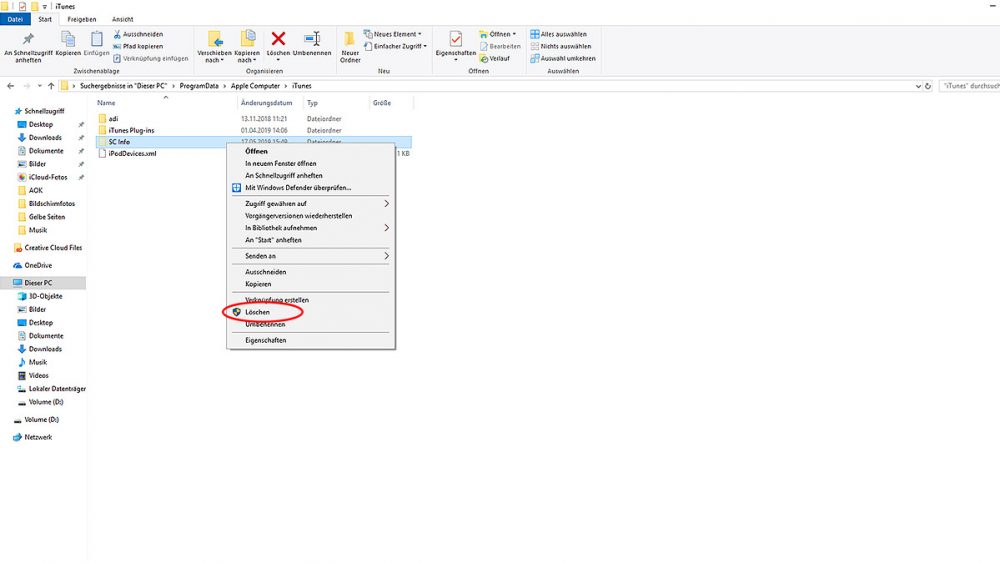Click ProgramData in the address breadcrumb
This screenshot has width=1000, height=563.
click(199, 86)
